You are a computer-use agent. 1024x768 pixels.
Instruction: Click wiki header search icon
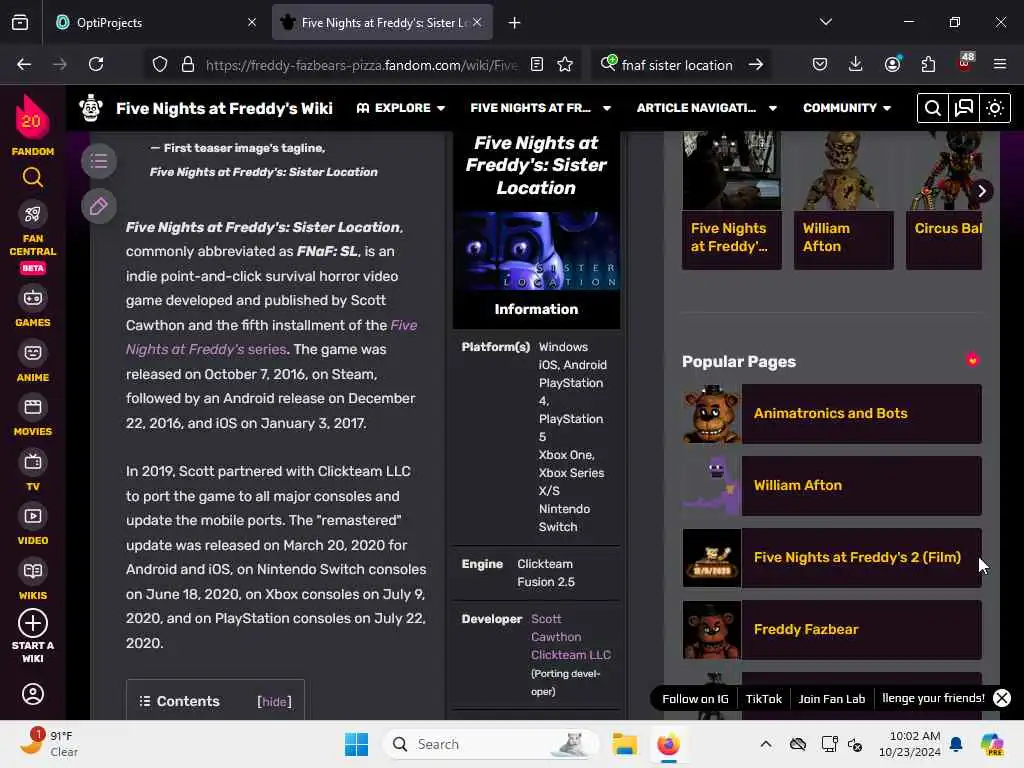(933, 108)
